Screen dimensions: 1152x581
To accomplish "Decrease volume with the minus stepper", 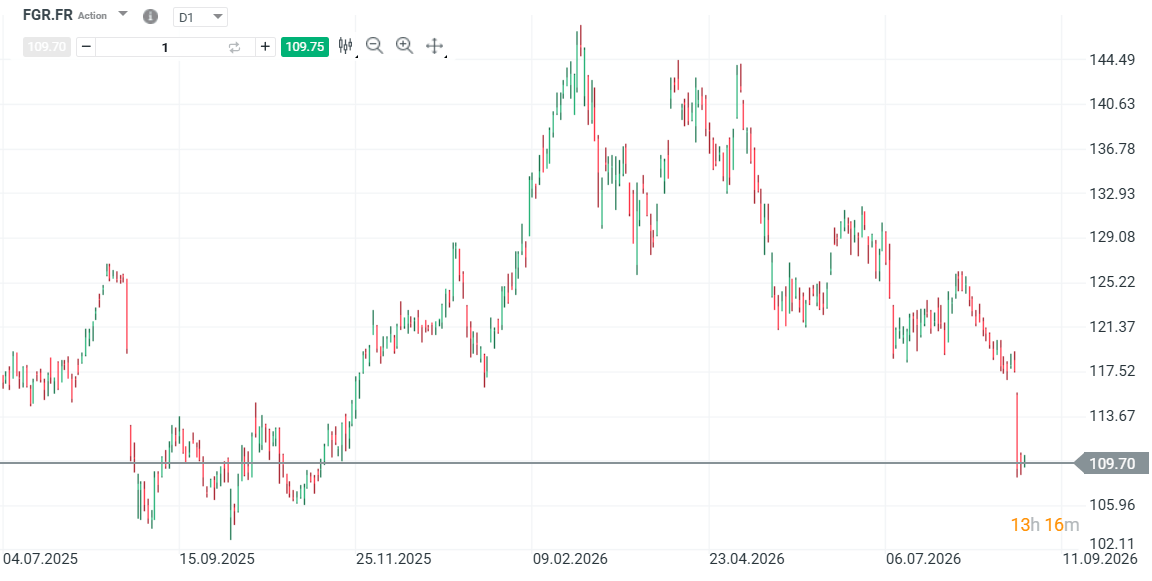I will click(86, 47).
